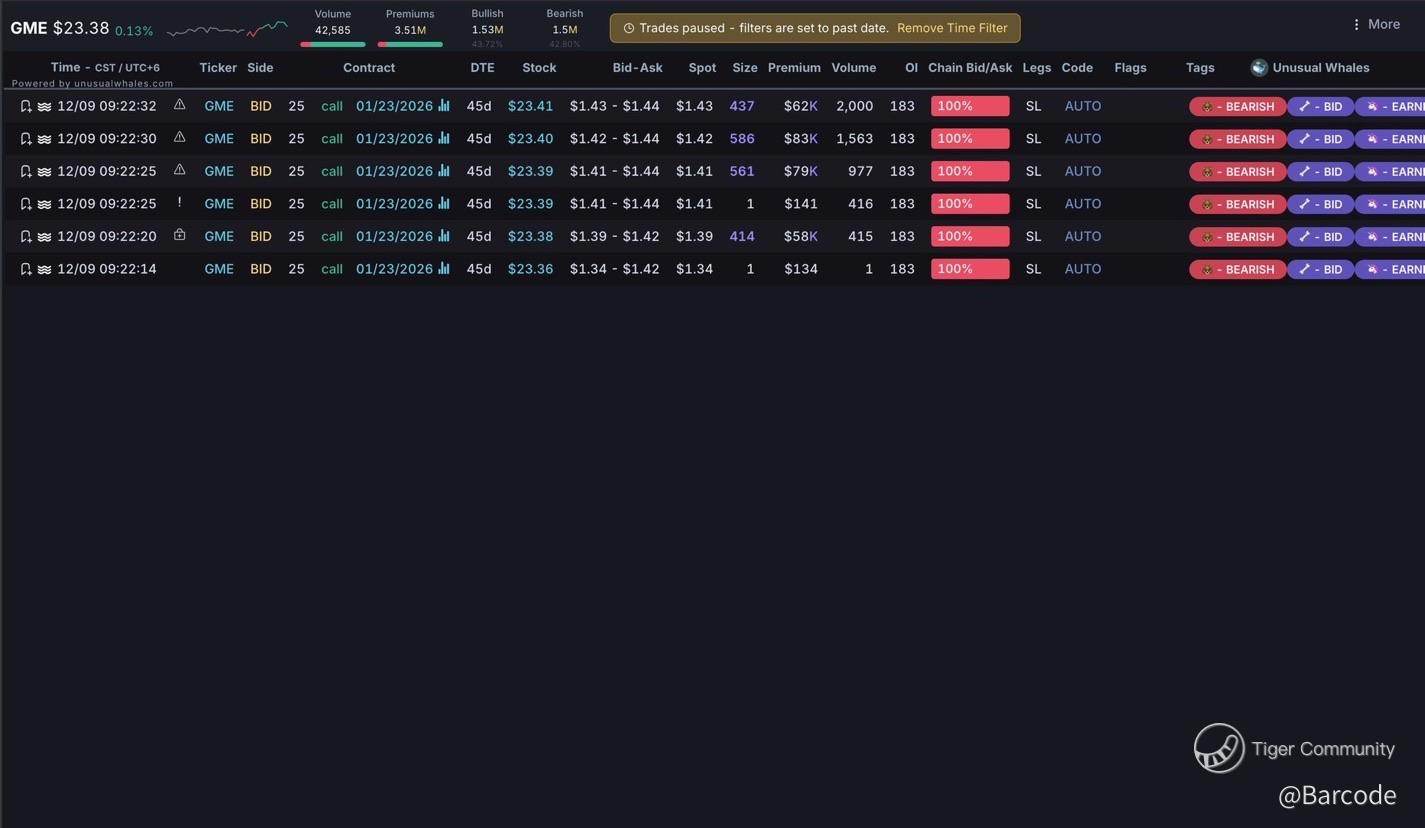Click the Unusual Whales globe logo
Image resolution: width=1425 pixels, height=828 pixels.
tap(1259, 68)
